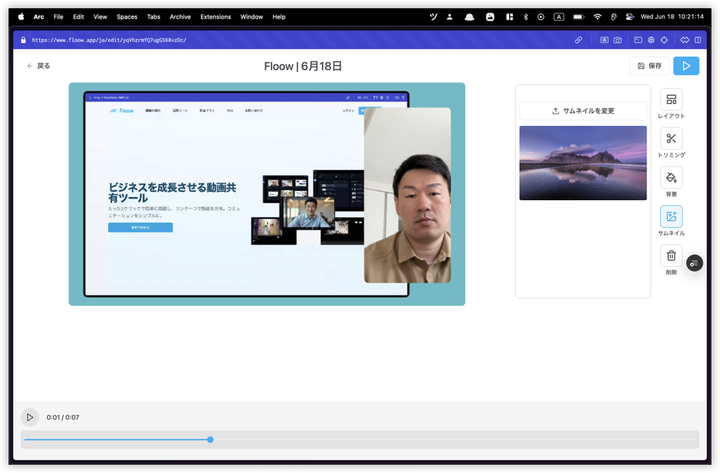Open the input source menu in menu bar
Screen dimensions: 720x473
559,17
